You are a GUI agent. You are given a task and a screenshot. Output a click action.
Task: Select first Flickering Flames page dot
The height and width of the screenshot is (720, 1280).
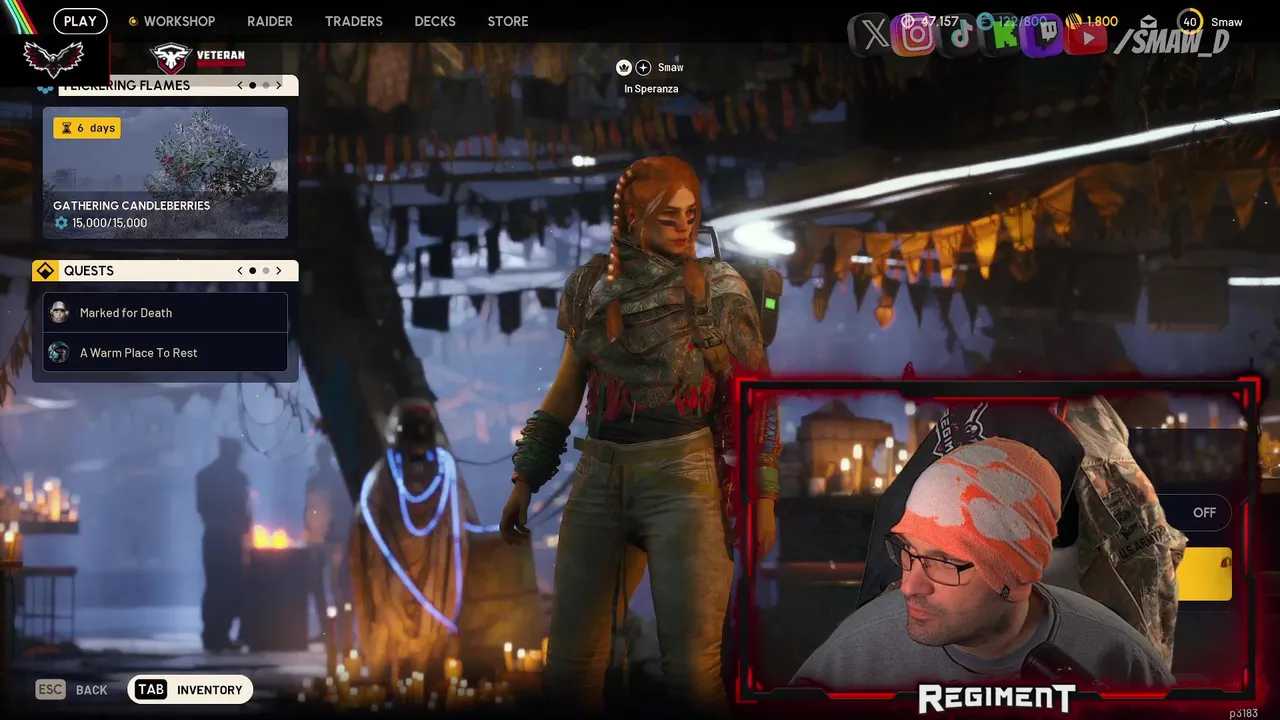pyautogui.click(x=253, y=85)
